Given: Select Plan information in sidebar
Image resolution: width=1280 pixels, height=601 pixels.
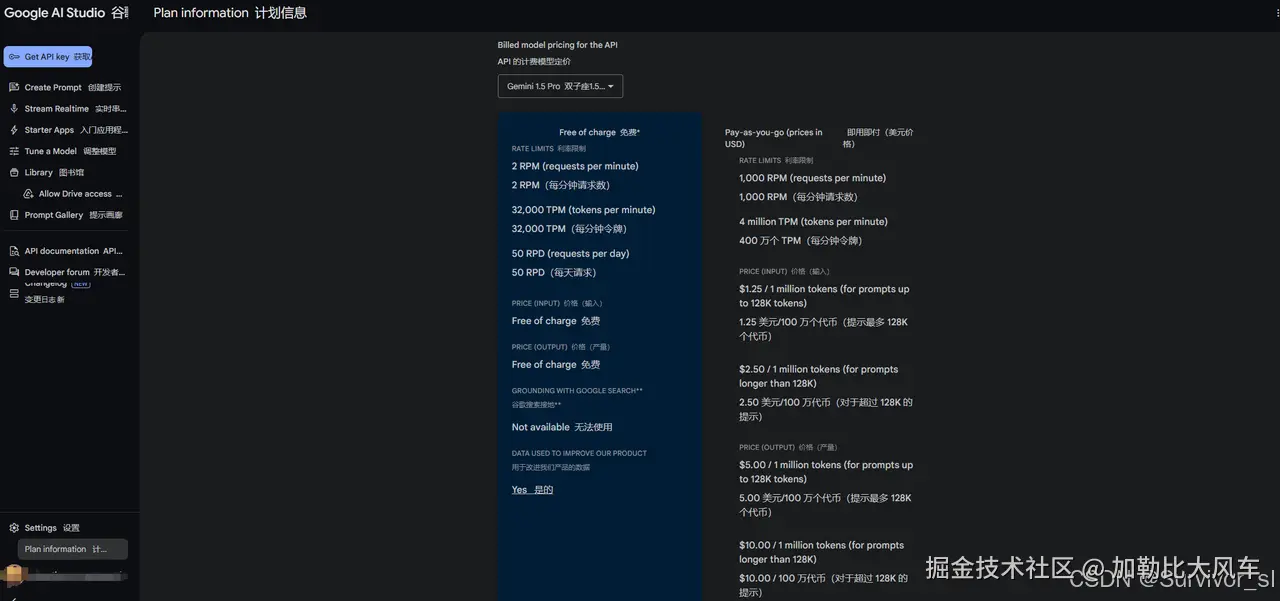Looking at the screenshot, I should pos(73,549).
